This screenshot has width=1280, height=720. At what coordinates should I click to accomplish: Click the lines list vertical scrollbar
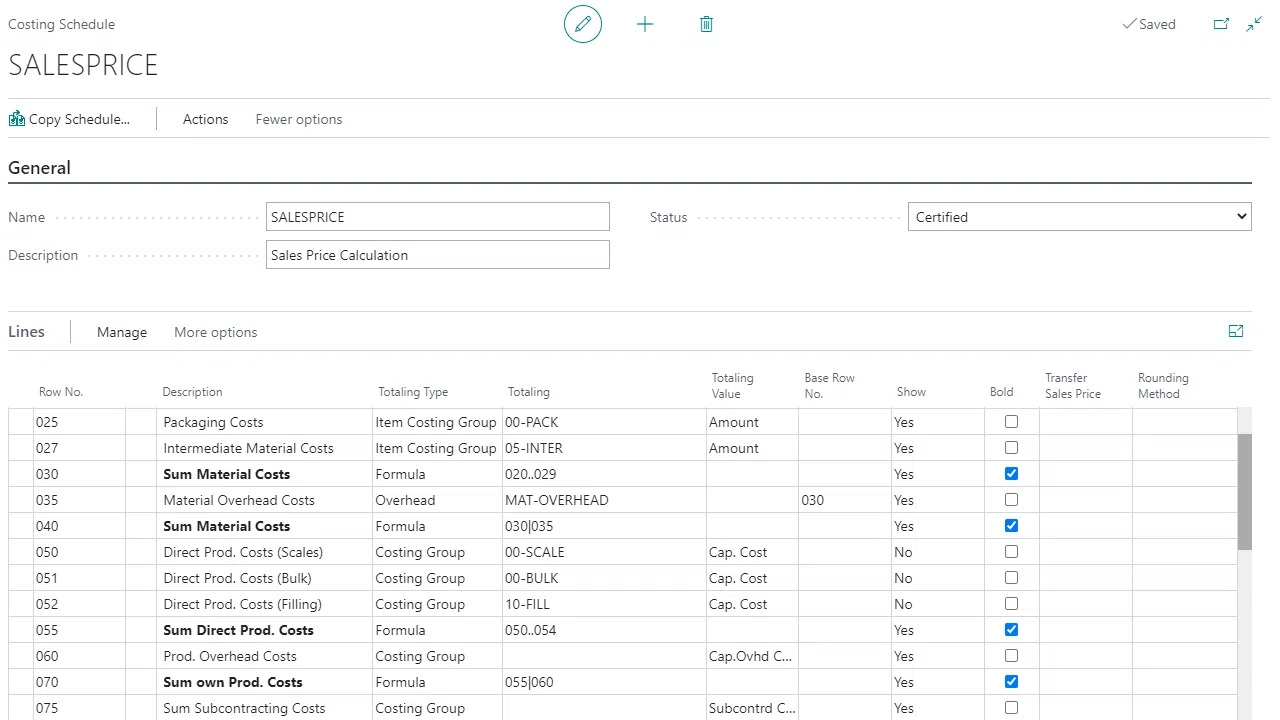tap(1244, 491)
